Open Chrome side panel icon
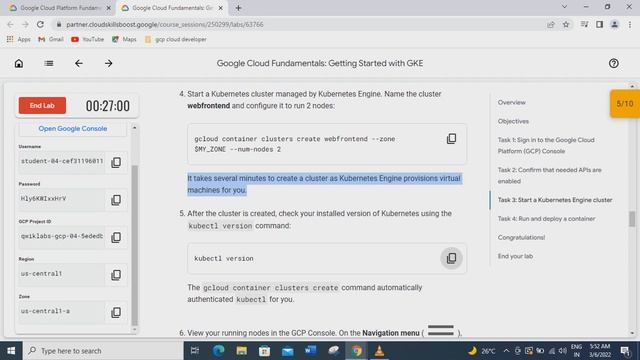This screenshot has width=640, height=360. click(x=600, y=24)
